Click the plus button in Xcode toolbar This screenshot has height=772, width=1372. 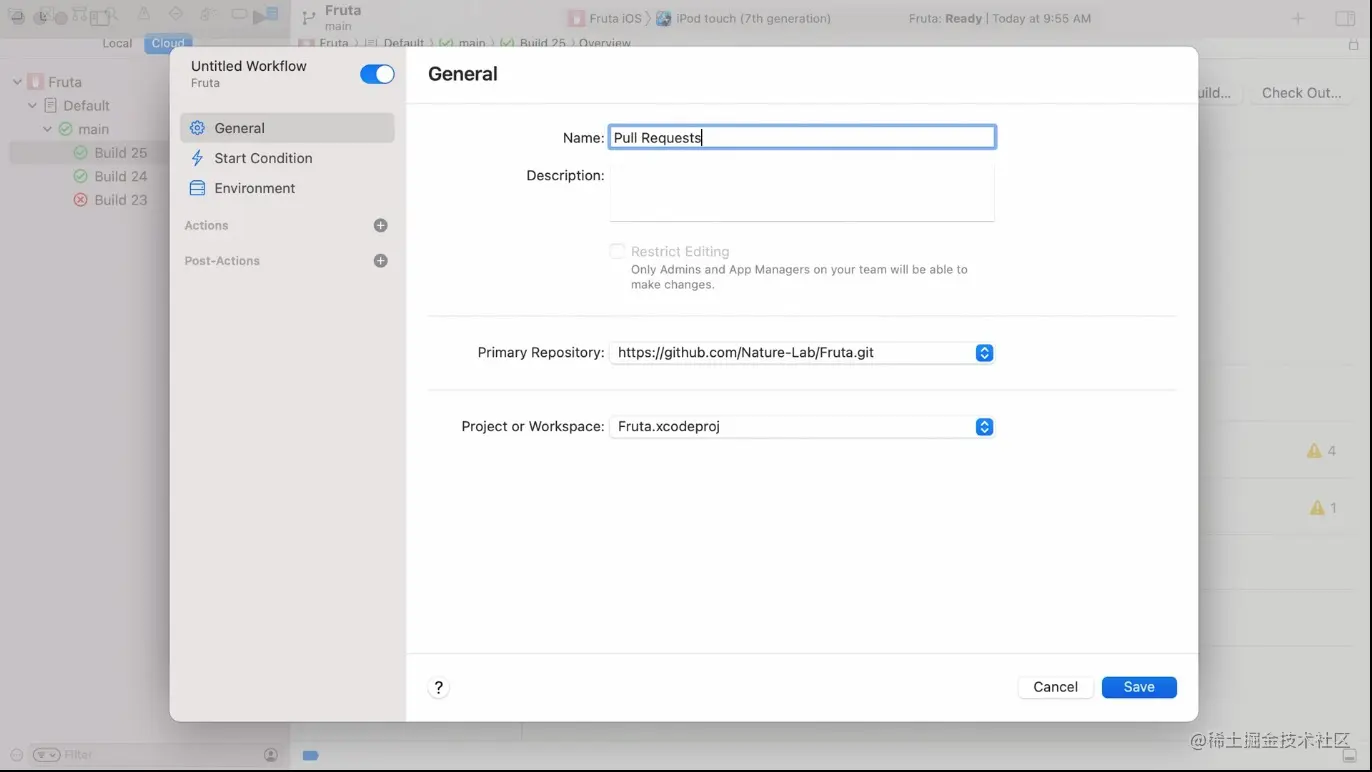1298,18
